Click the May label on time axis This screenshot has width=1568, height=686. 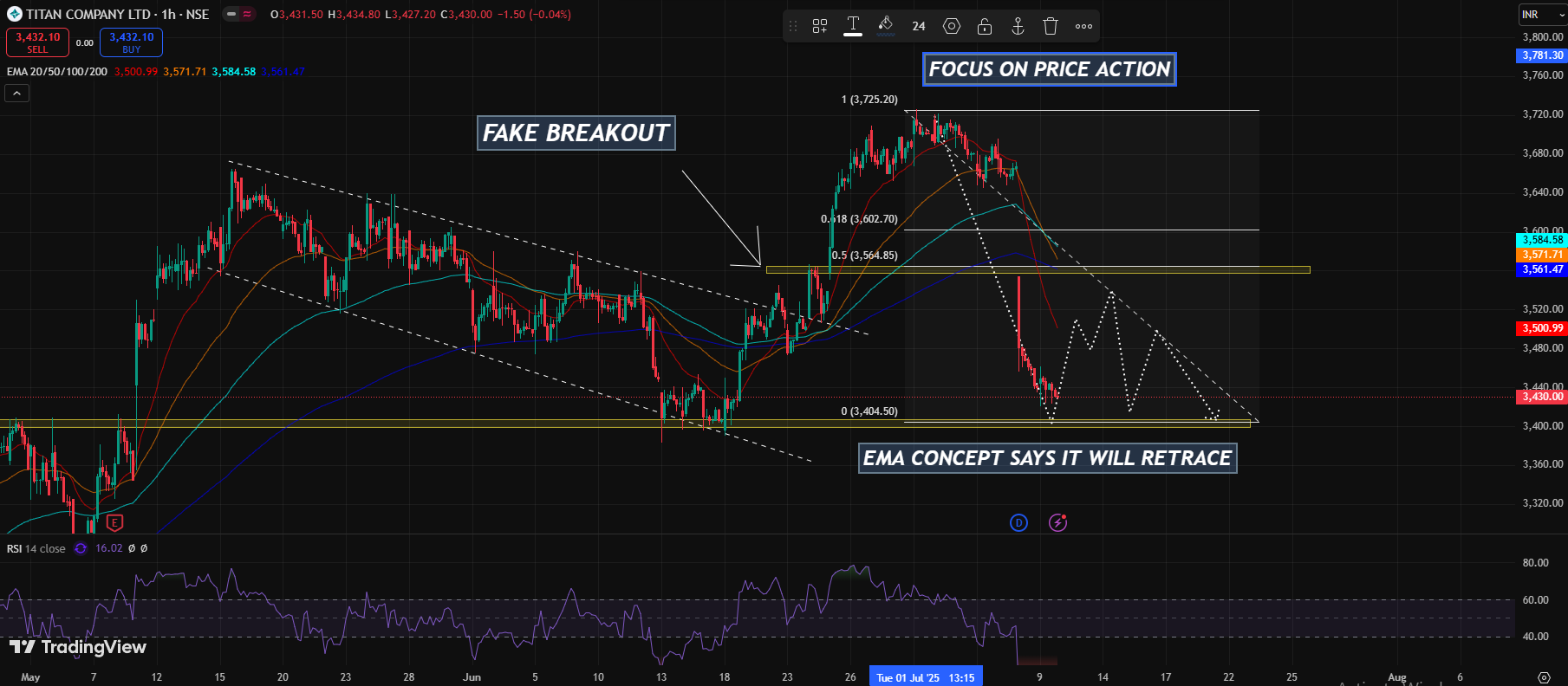point(30,677)
